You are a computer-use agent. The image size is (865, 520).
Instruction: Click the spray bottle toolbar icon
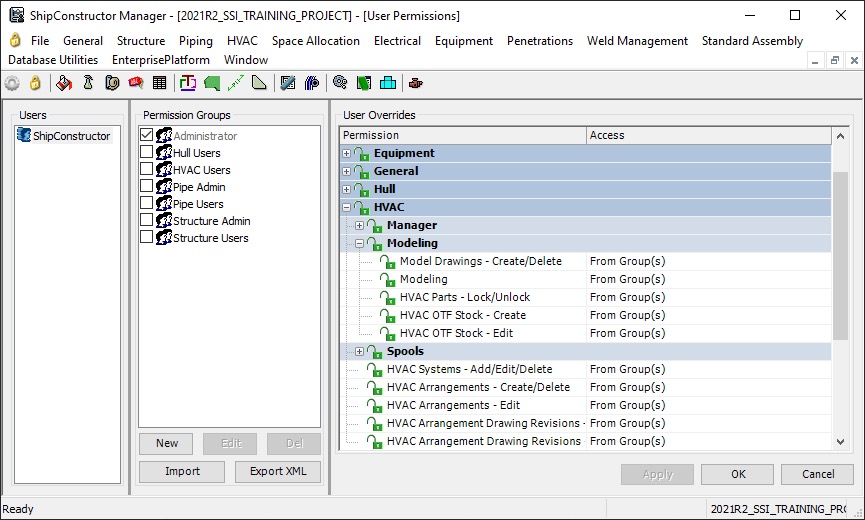88,83
